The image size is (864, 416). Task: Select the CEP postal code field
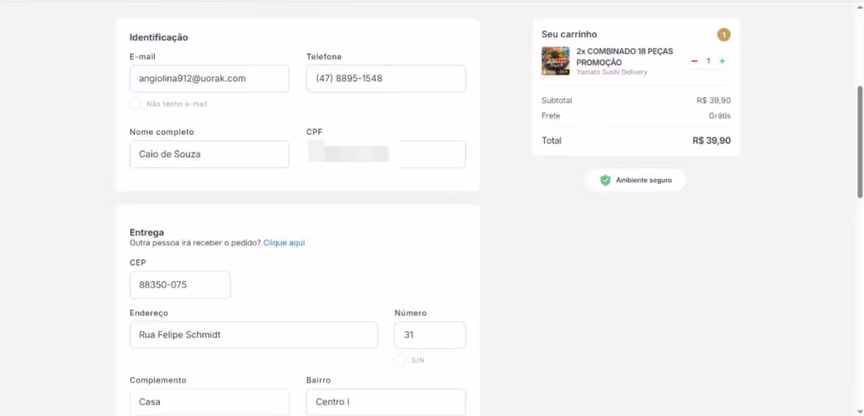[179, 285]
